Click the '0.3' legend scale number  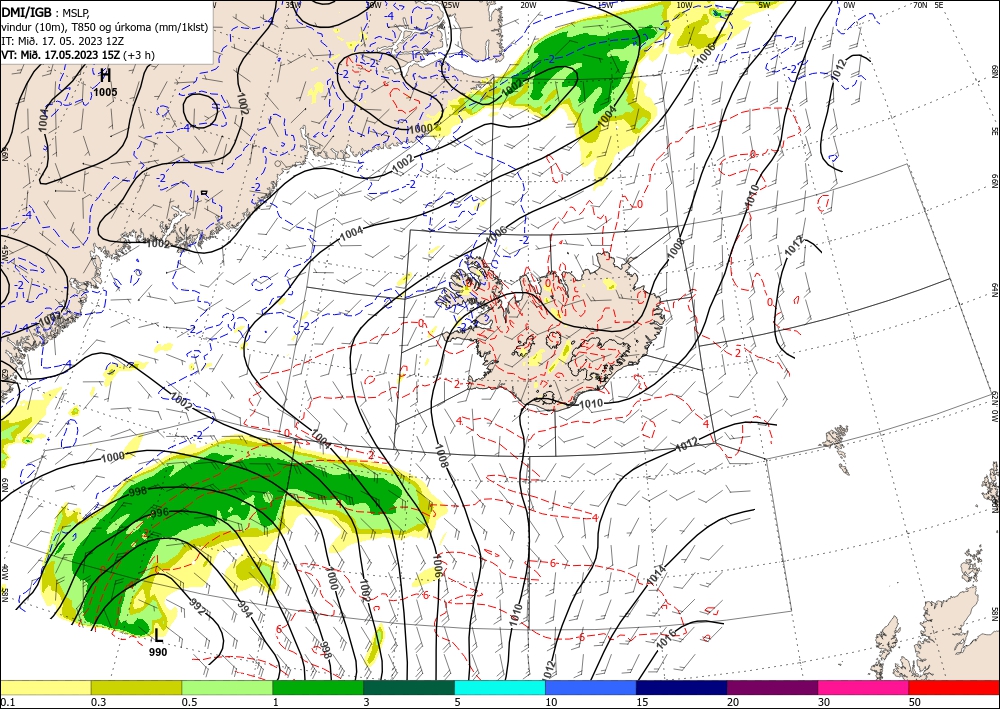click(x=98, y=702)
